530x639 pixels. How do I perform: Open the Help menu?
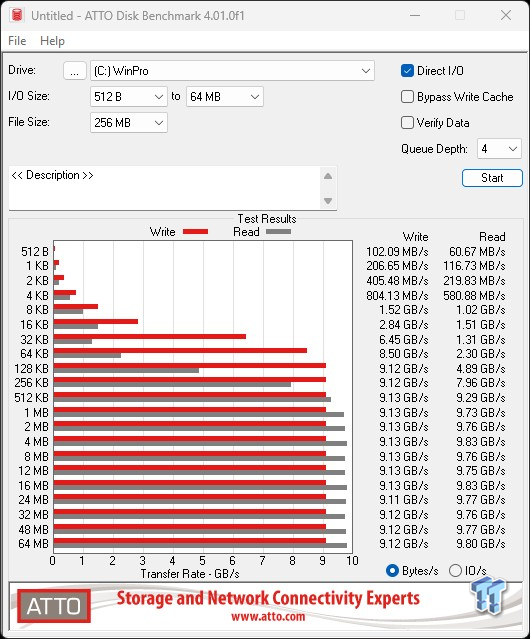click(52, 41)
